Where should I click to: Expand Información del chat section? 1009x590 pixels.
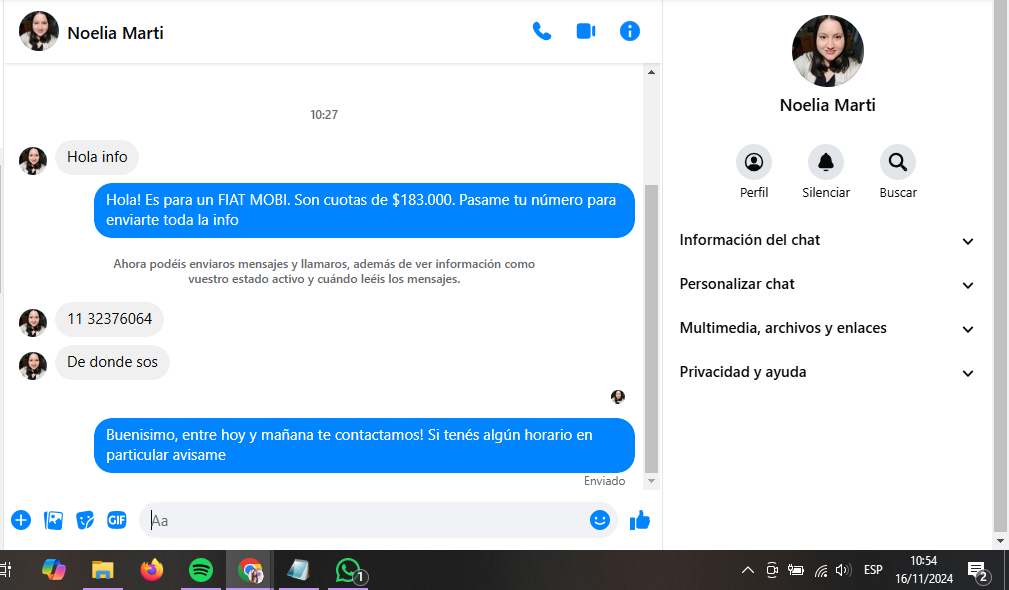click(x=826, y=241)
